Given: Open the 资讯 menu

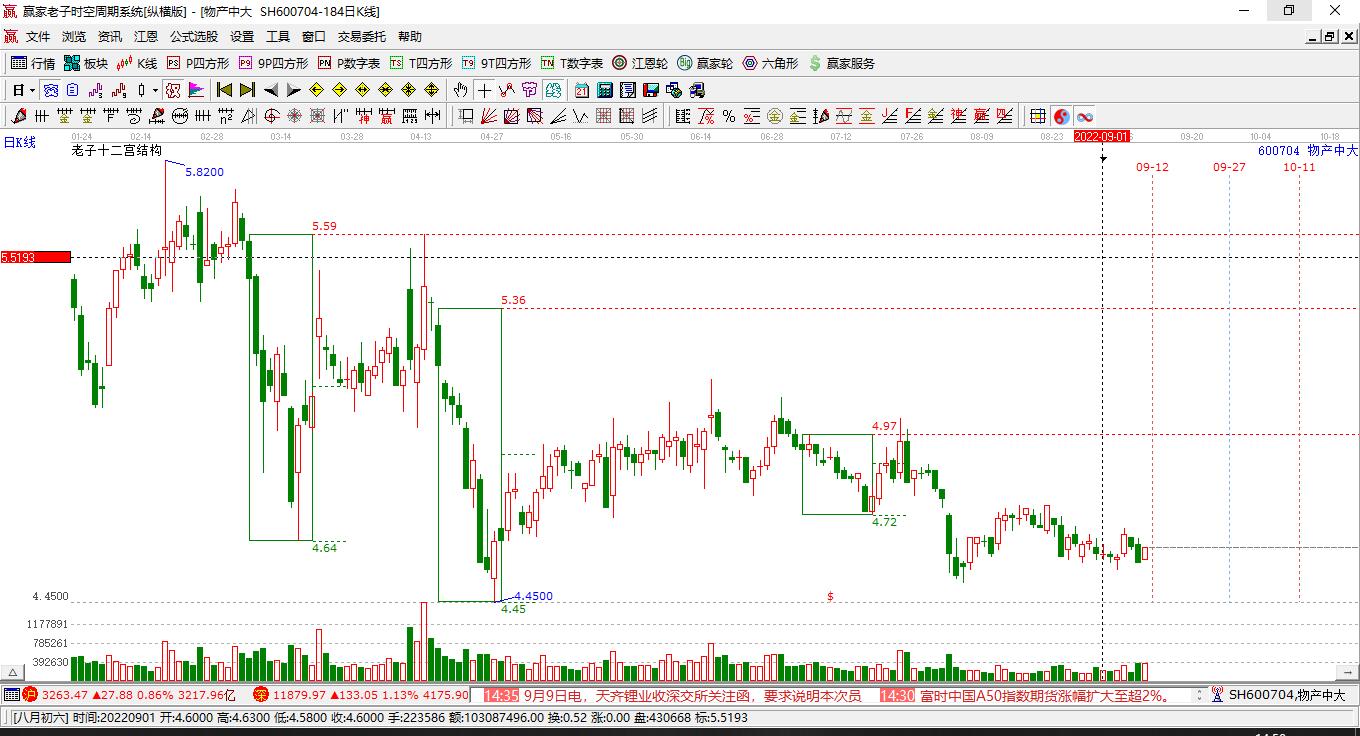Looking at the screenshot, I should coord(110,37).
